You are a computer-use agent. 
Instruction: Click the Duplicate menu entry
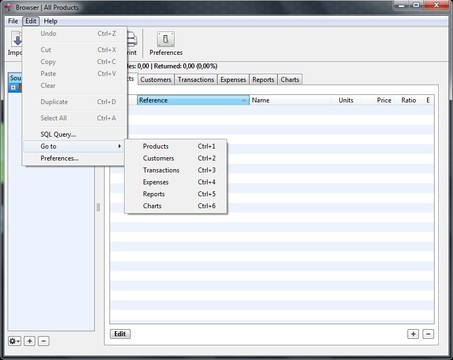point(75,102)
